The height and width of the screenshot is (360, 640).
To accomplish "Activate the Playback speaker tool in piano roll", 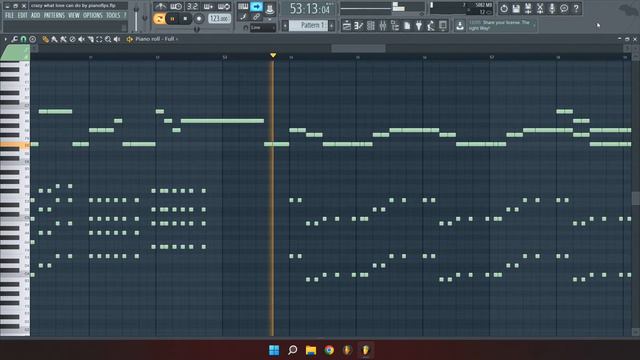I will click(x=117, y=39).
